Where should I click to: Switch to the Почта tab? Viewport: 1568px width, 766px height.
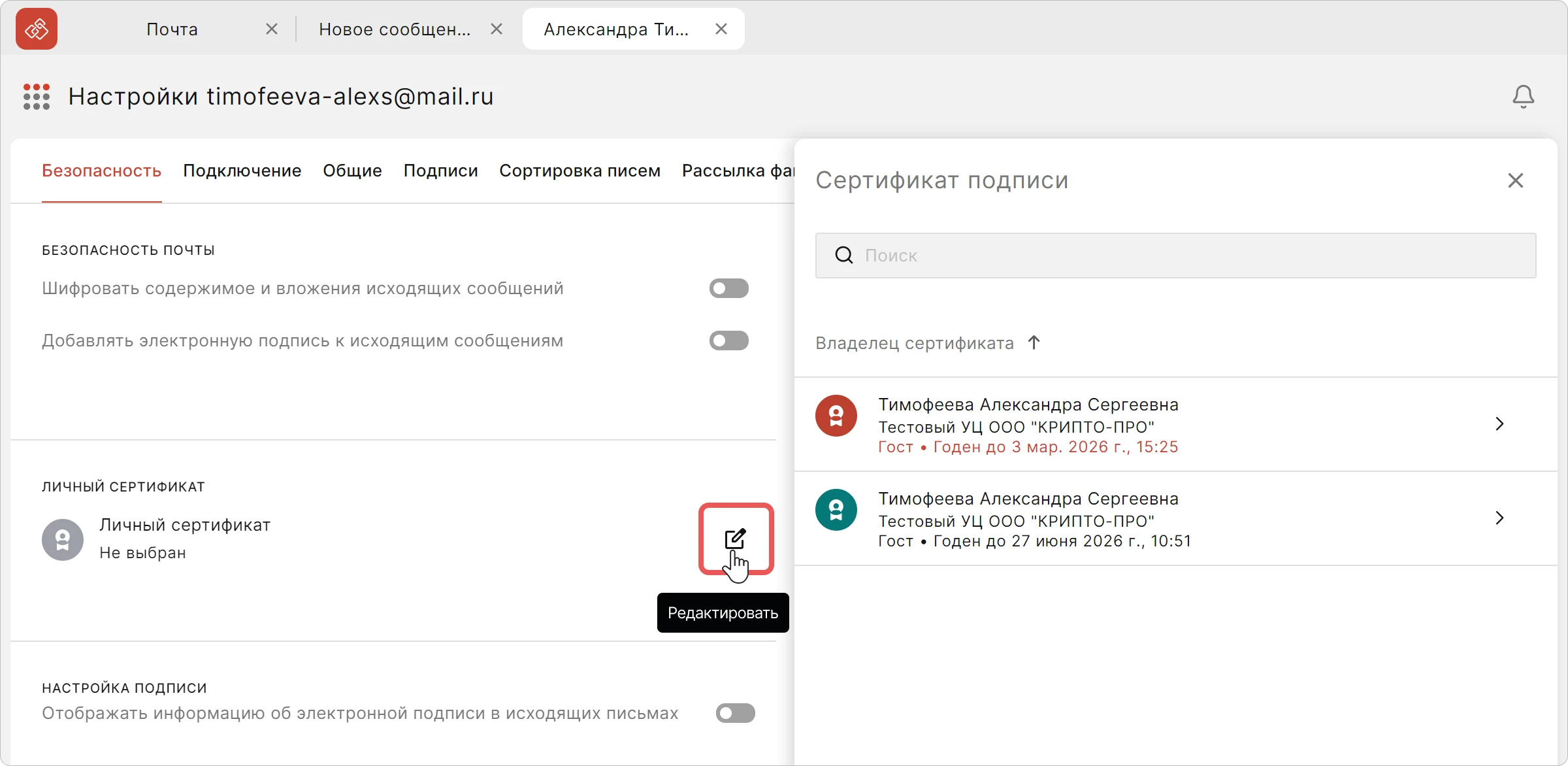[x=172, y=29]
